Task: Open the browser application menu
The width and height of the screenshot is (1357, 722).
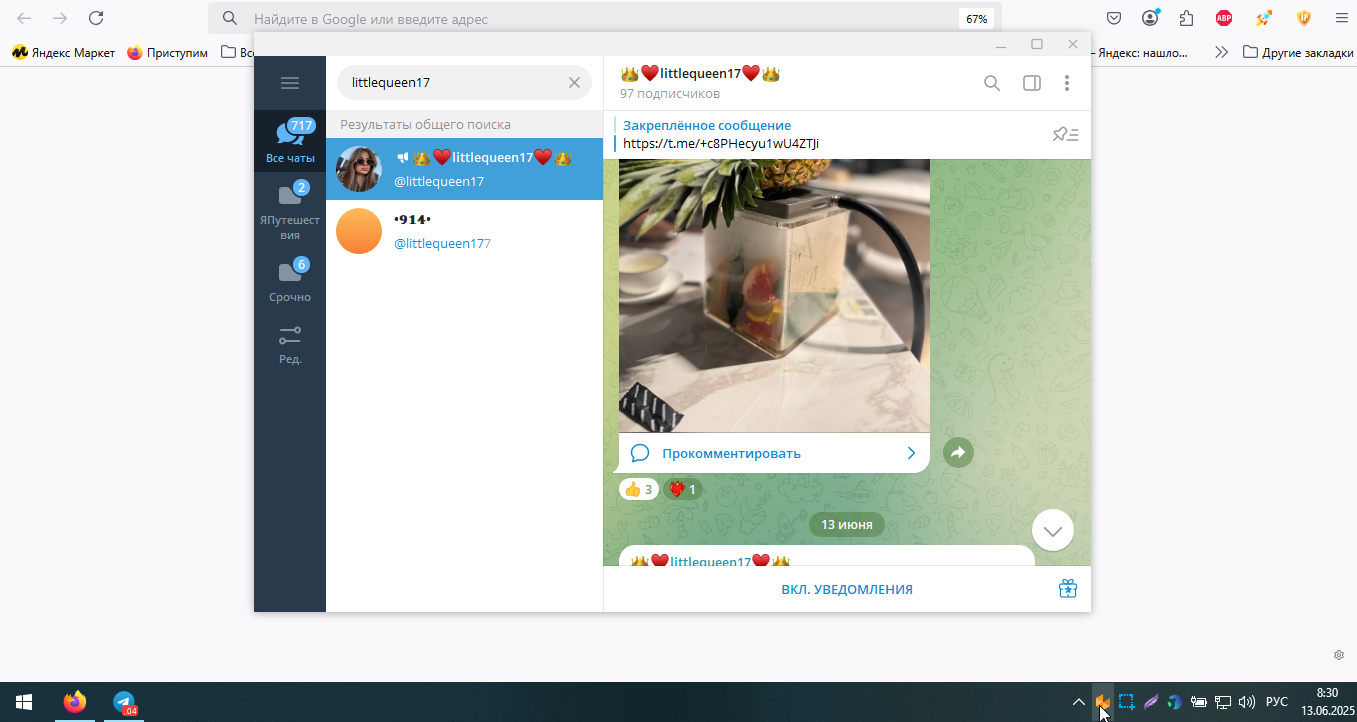Action: (1341, 18)
